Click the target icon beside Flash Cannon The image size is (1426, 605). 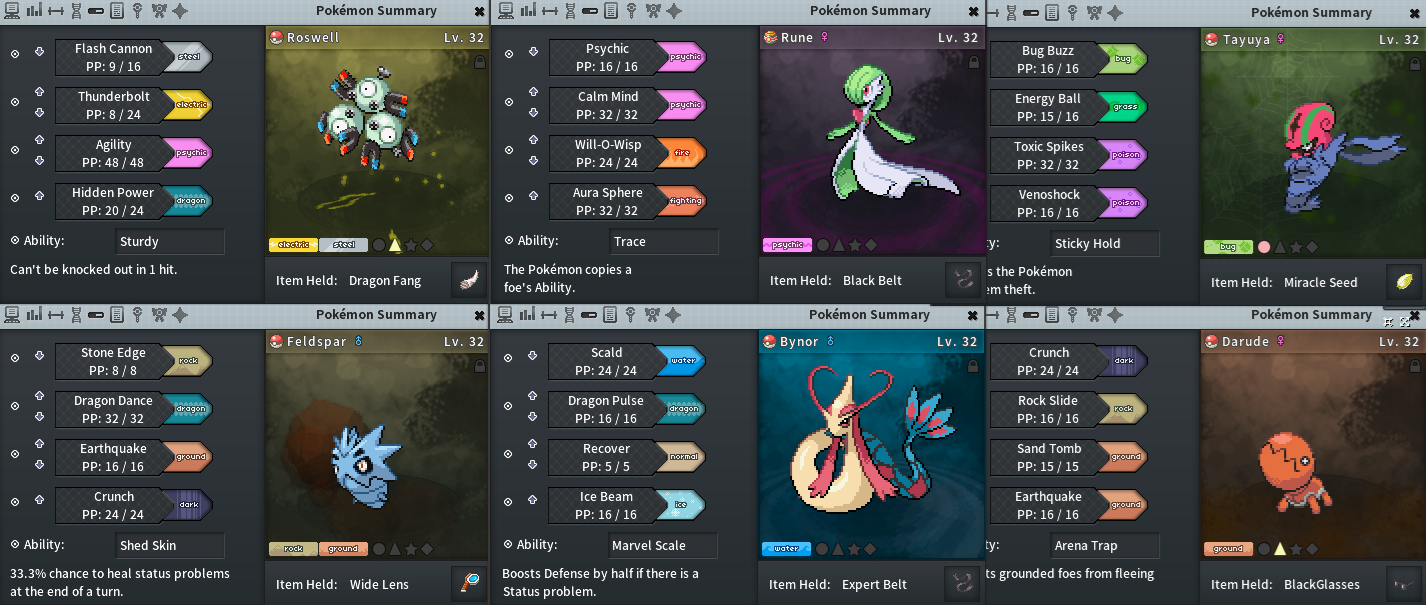(x=15, y=53)
